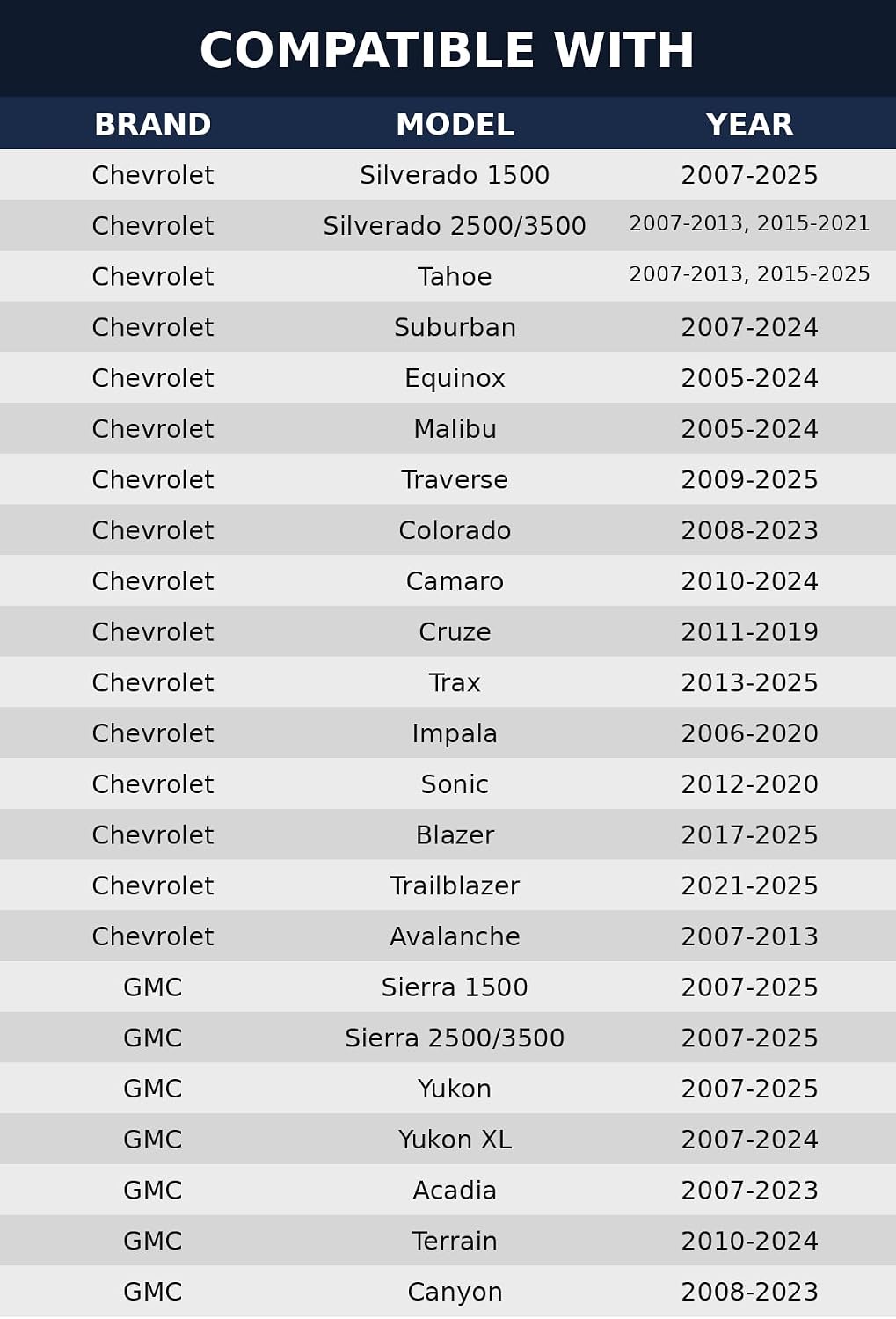896x1319 pixels.
Task: Click the Silverado 1500 model cell
Action: point(455,175)
